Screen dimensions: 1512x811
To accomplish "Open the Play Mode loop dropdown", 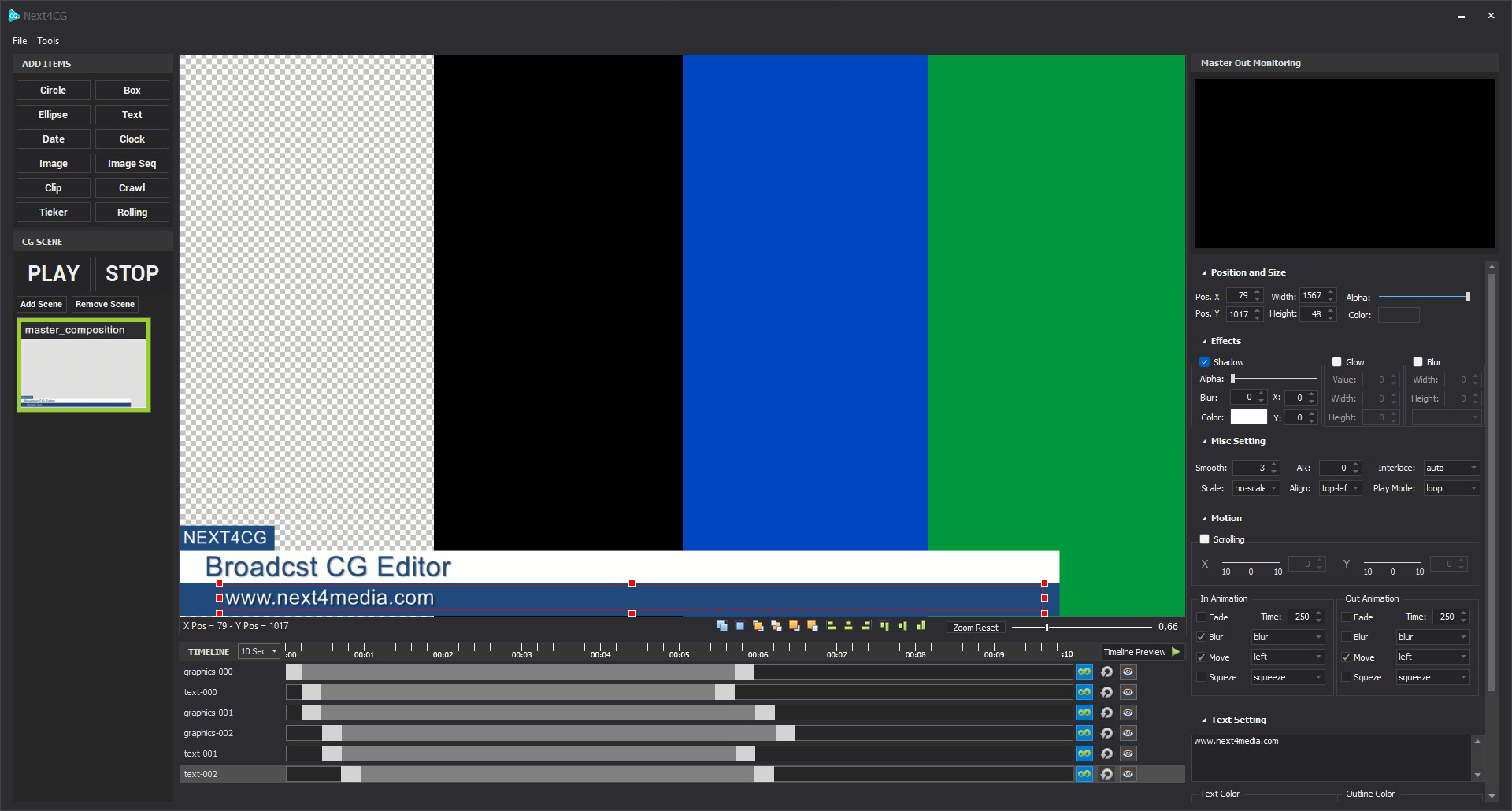I will click(x=1451, y=488).
